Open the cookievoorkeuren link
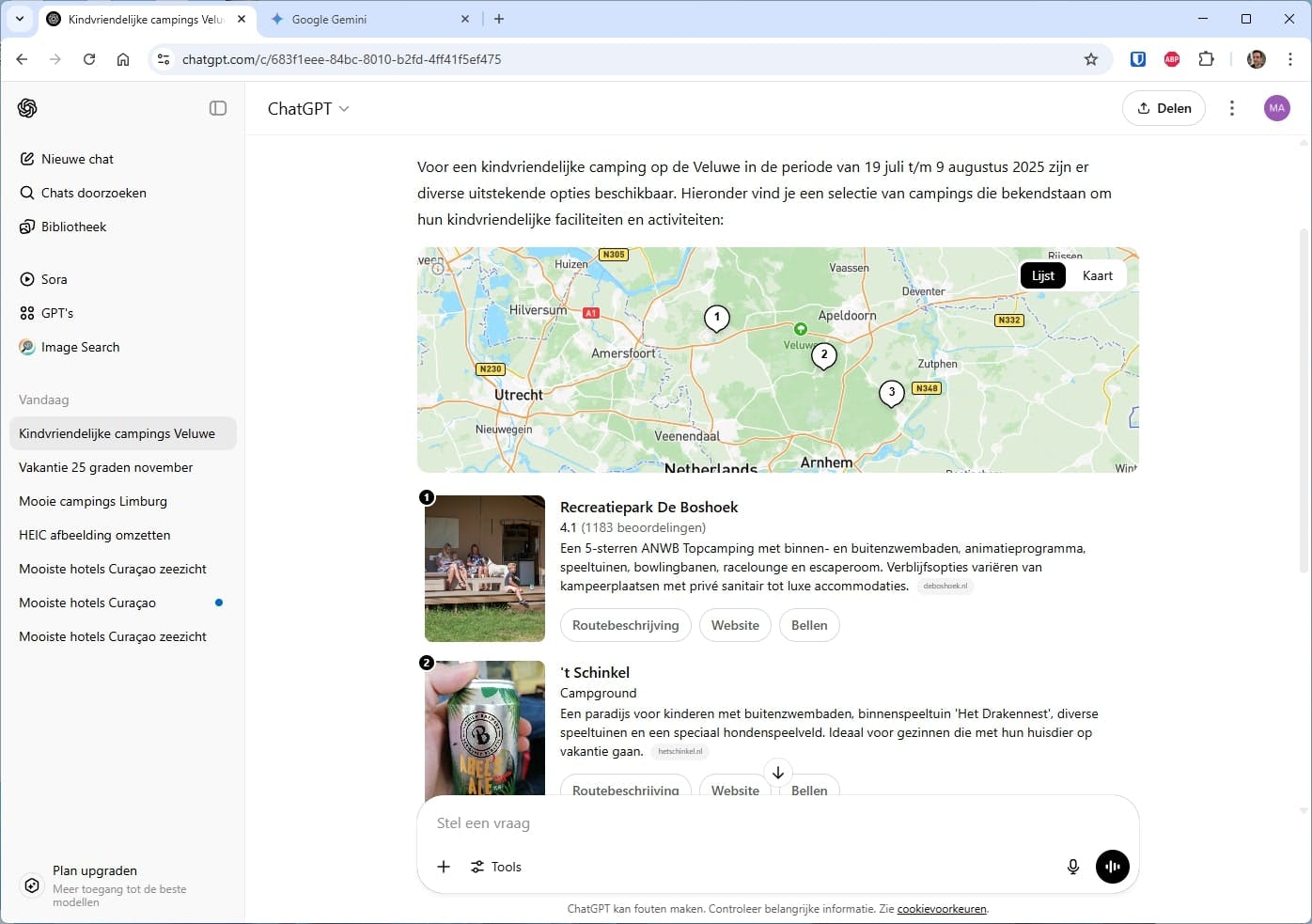 click(x=942, y=909)
